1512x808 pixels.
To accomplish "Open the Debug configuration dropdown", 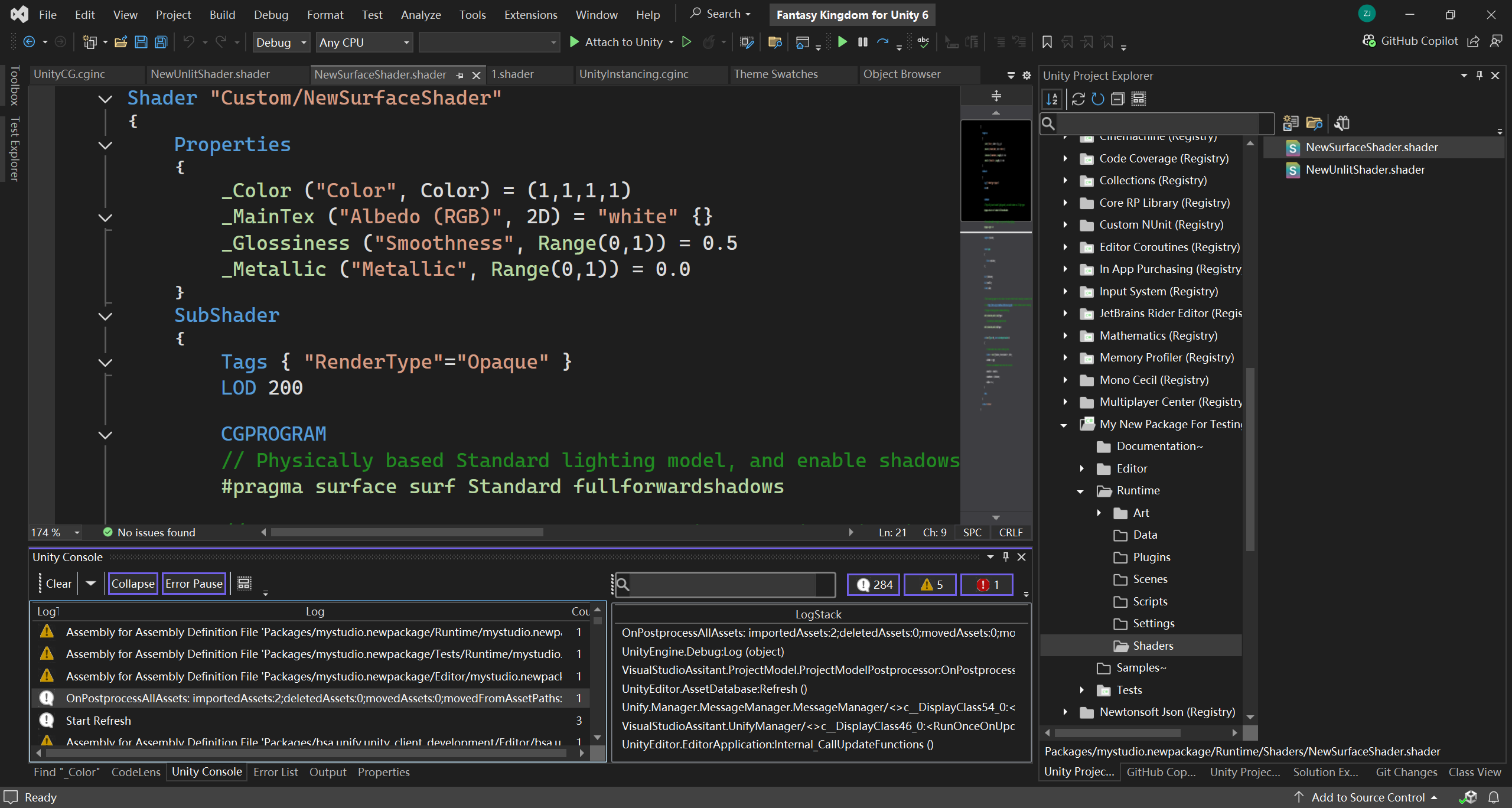I will click(281, 43).
